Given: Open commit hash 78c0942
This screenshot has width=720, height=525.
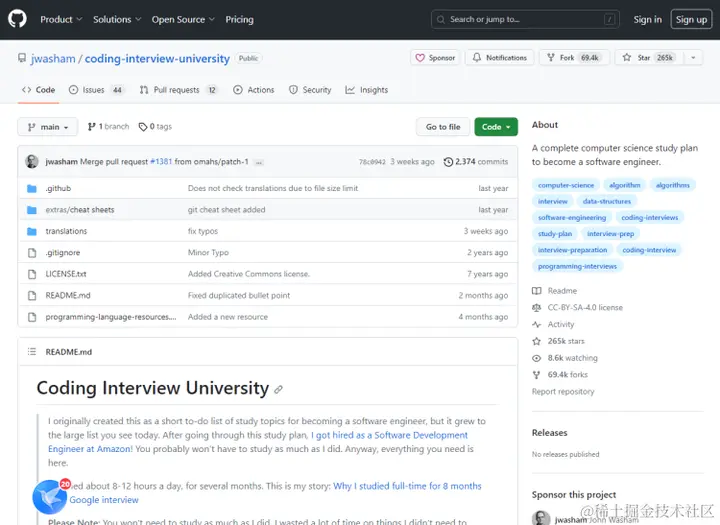Looking at the screenshot, I should [x=372, y=162].
